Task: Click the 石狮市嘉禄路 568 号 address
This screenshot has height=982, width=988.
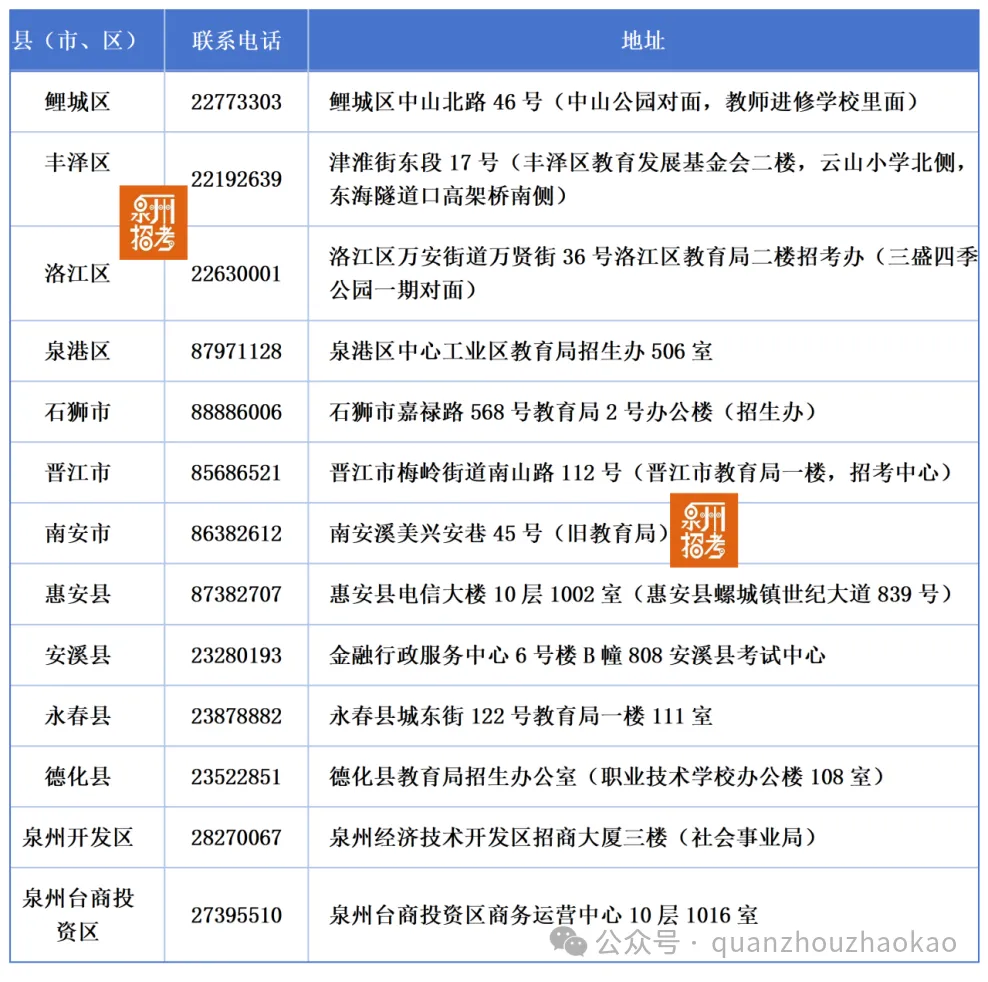Action: 573,412
